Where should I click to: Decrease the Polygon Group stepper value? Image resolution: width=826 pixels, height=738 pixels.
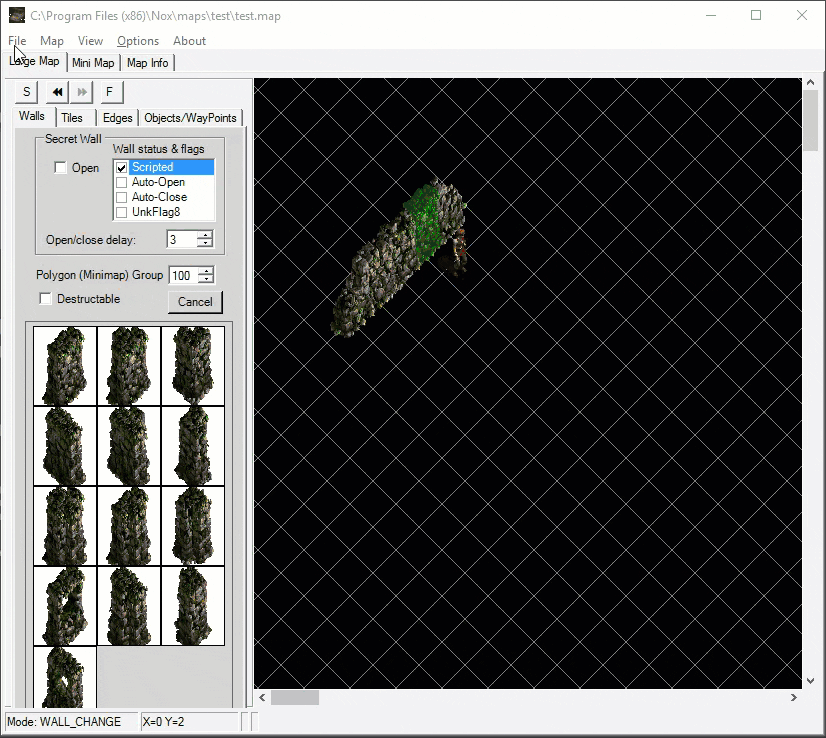click(205, 280)
